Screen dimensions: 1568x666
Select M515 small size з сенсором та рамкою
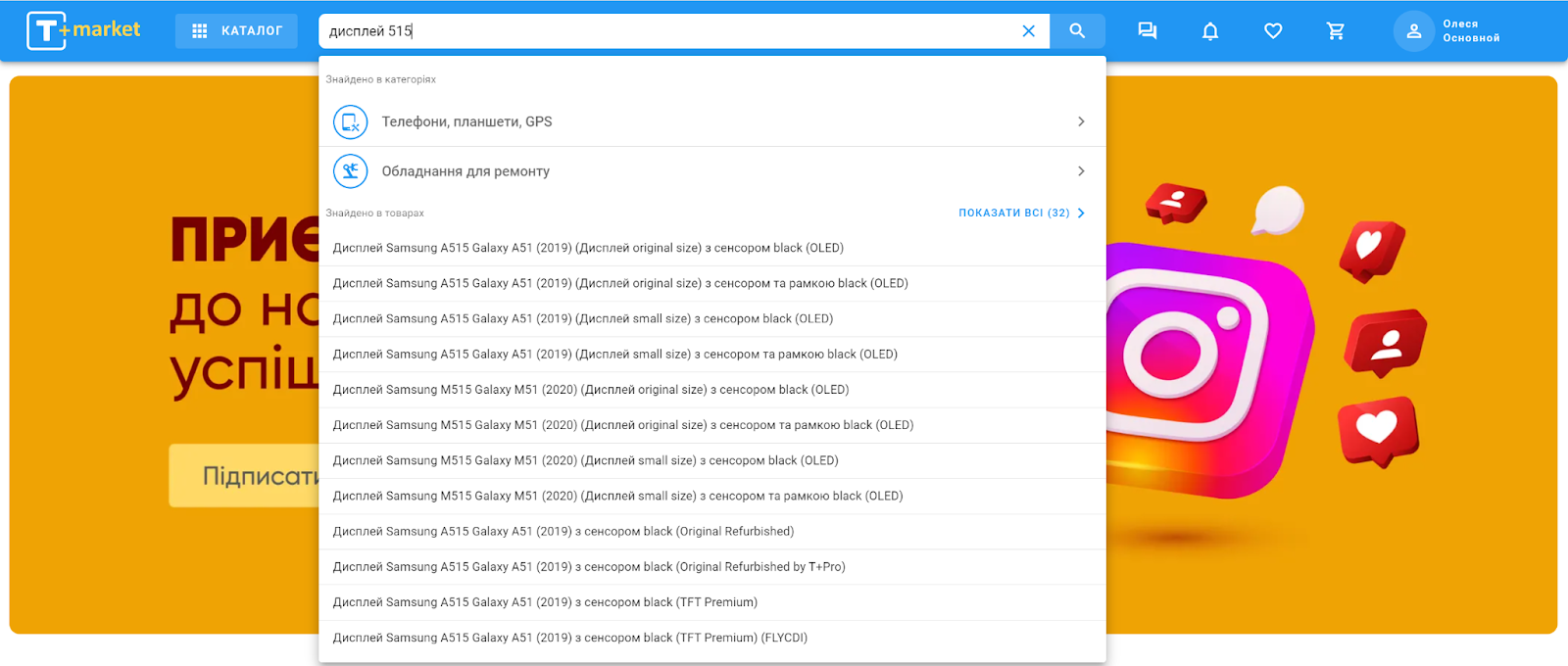(712, 496)
